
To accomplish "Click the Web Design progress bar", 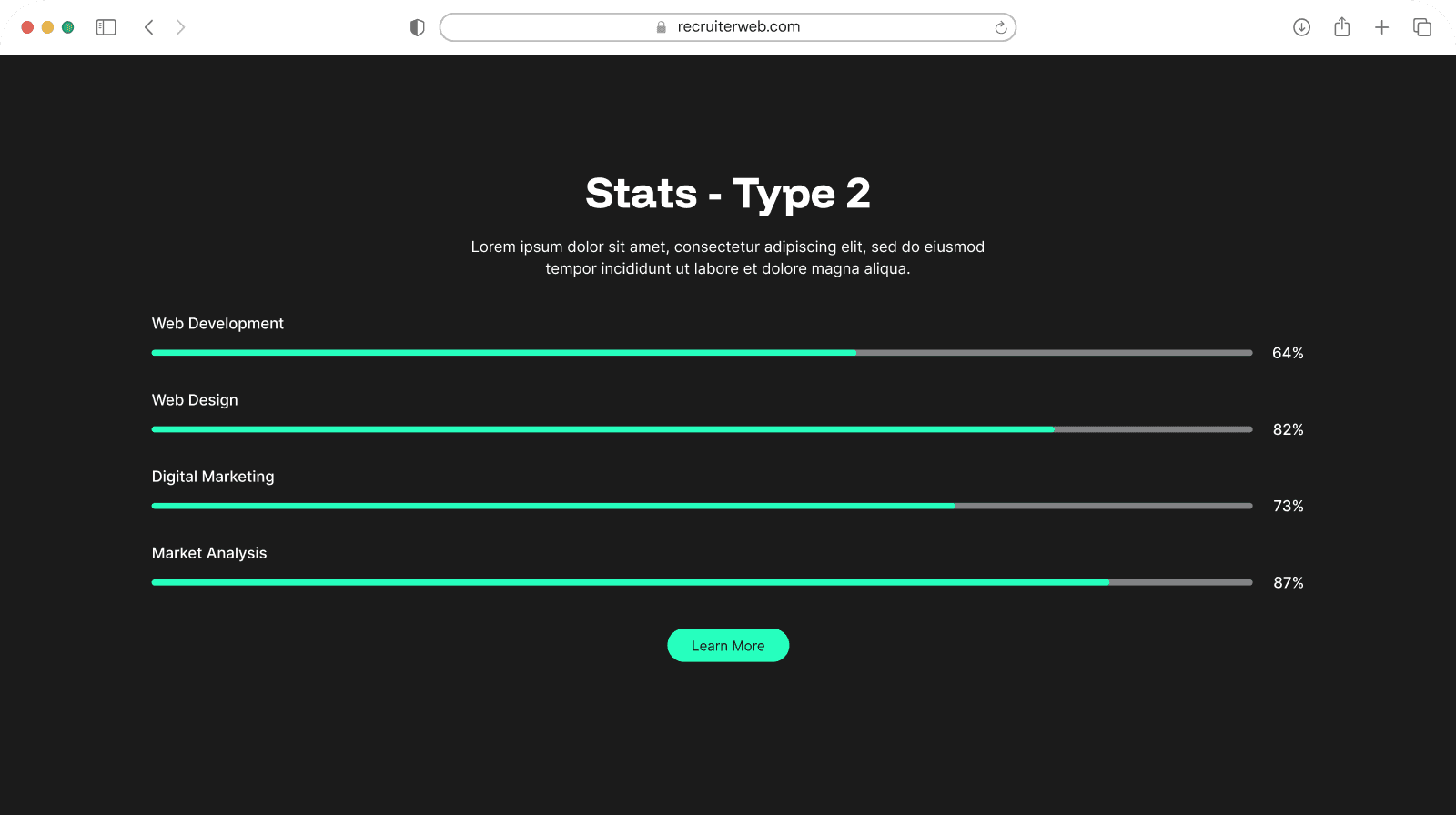I will tap(701, 429).
